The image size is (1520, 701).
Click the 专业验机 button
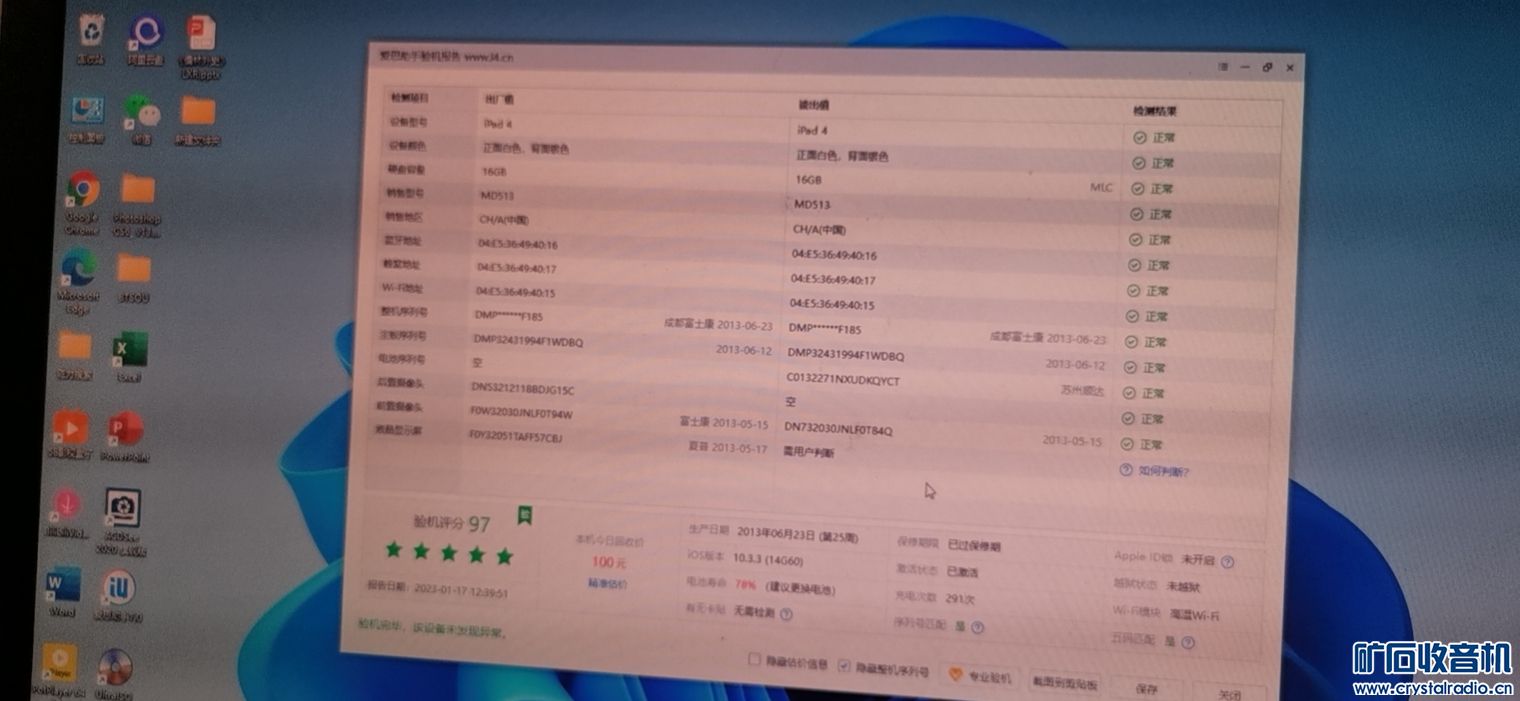coord(980,677)
